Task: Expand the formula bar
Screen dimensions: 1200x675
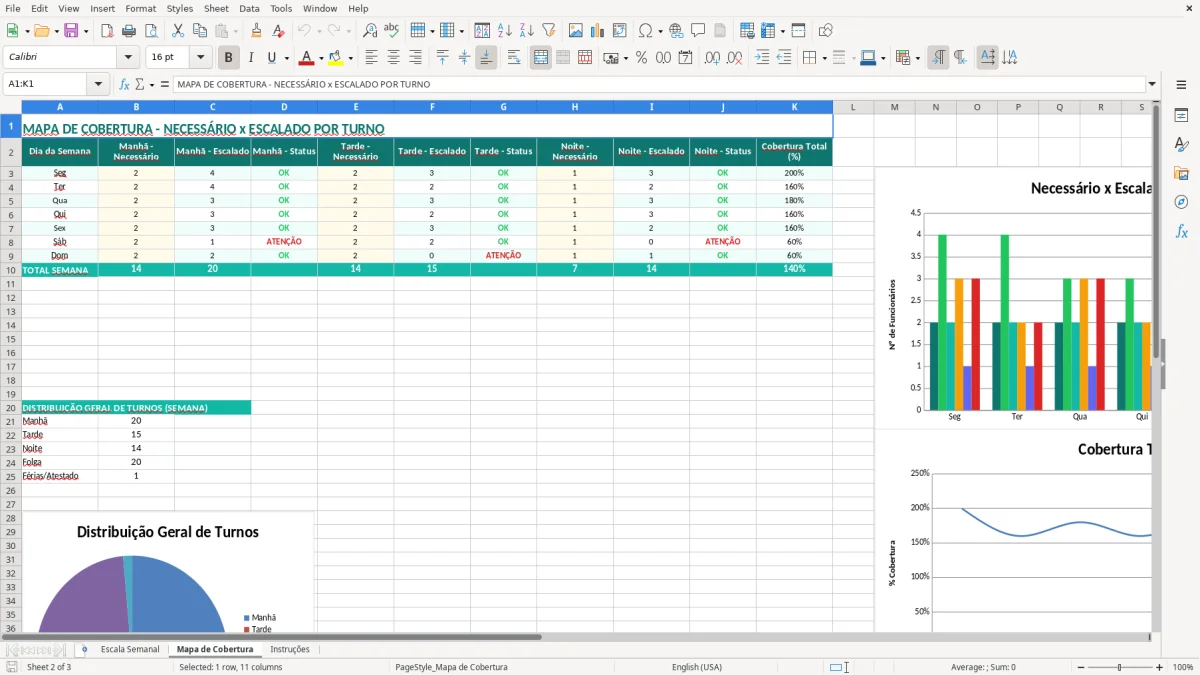Action: [x=1152, y=85]
